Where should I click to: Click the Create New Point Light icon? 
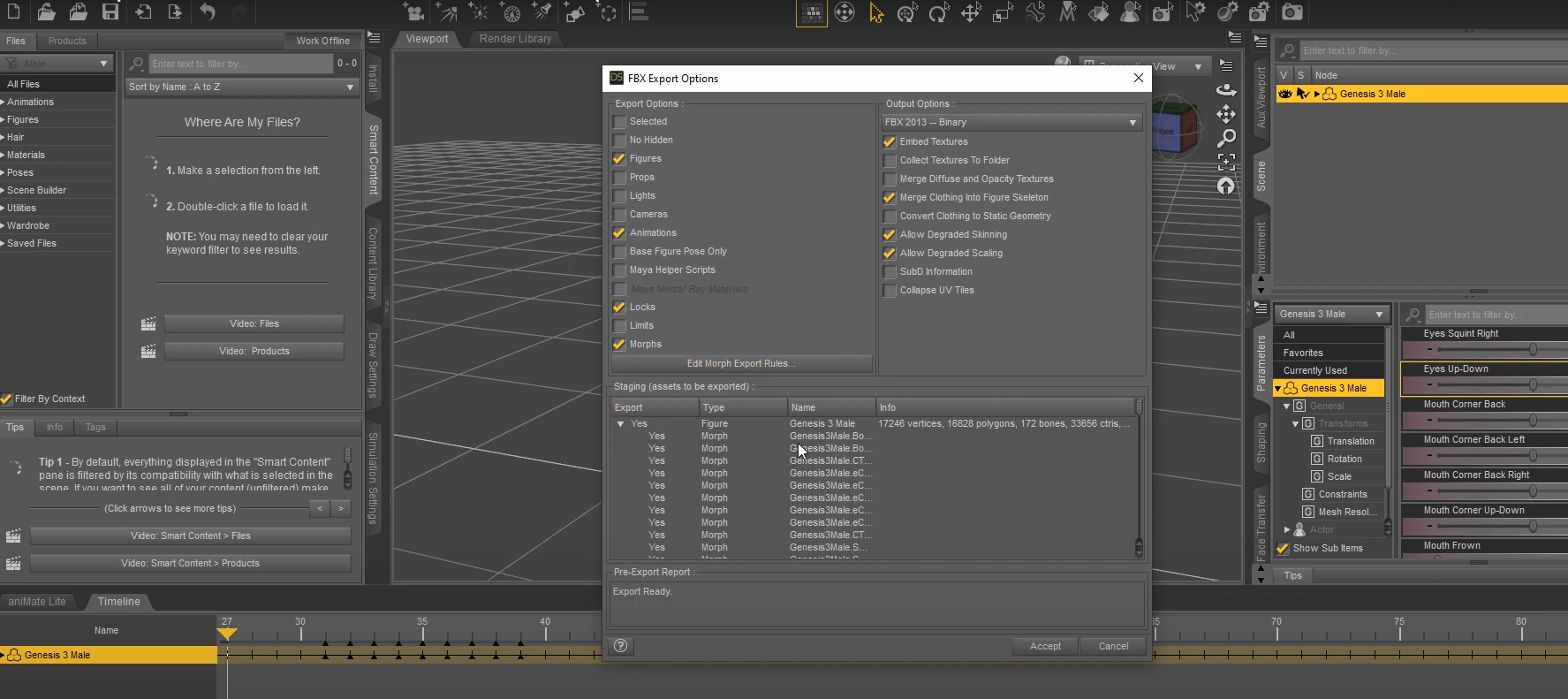(479, 11)
